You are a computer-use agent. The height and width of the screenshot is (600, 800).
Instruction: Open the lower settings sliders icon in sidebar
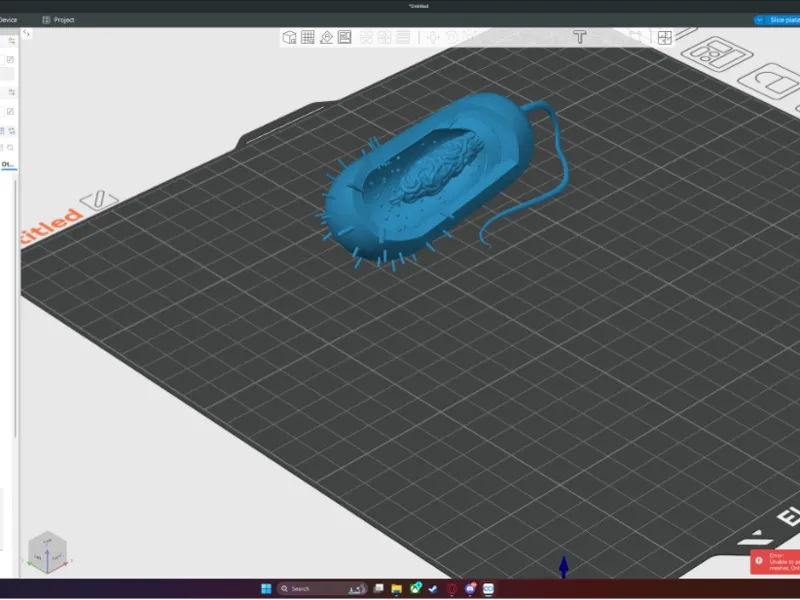[x=11, y=92]
